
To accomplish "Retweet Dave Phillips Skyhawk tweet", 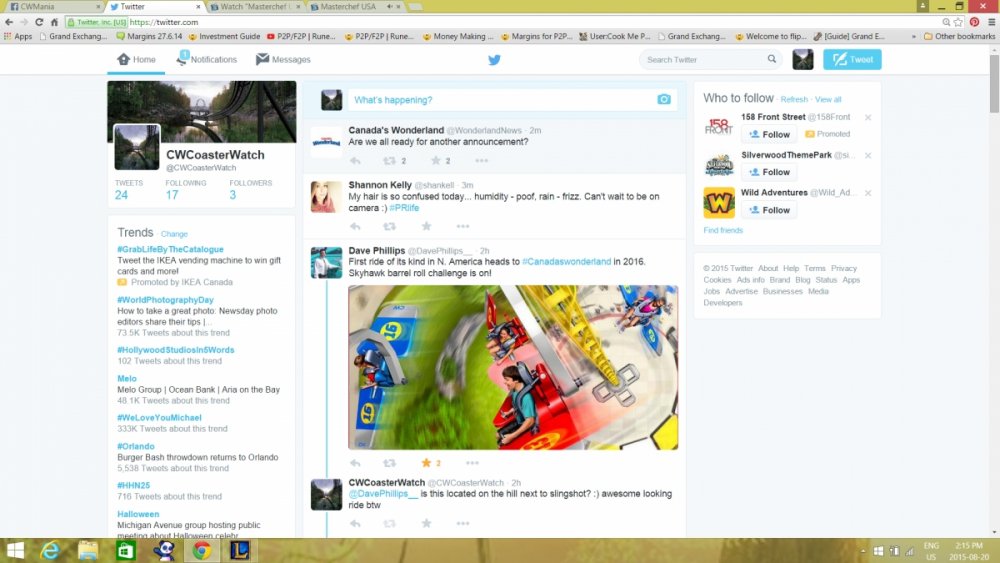I will tap(389, 463).
